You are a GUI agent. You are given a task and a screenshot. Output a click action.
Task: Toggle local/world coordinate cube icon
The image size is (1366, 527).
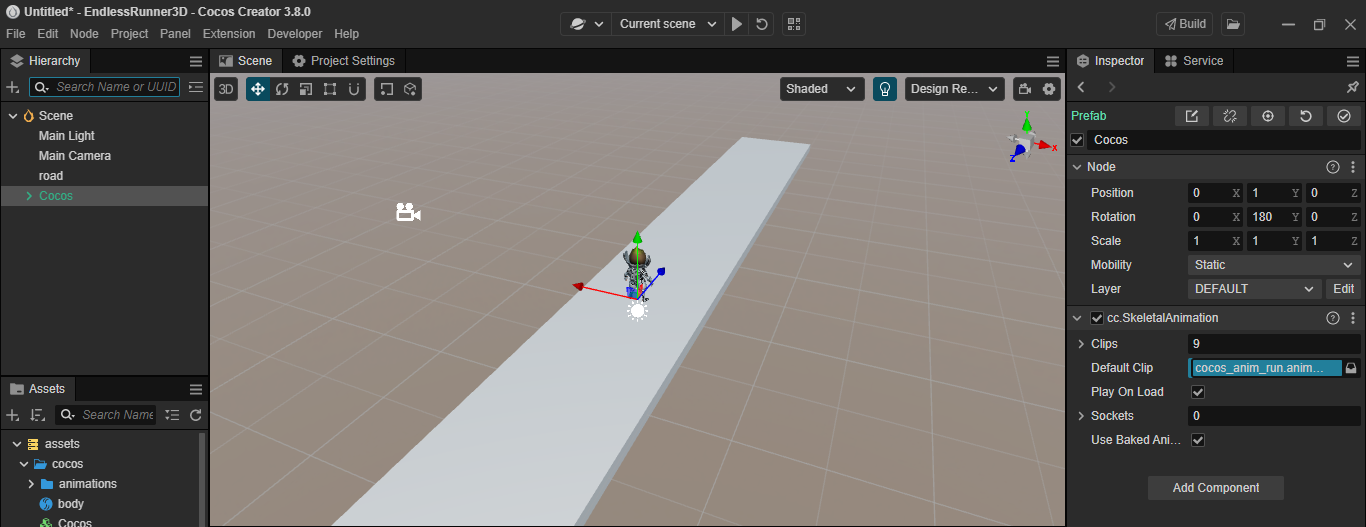pyautogui.click(x=410, y=89)
